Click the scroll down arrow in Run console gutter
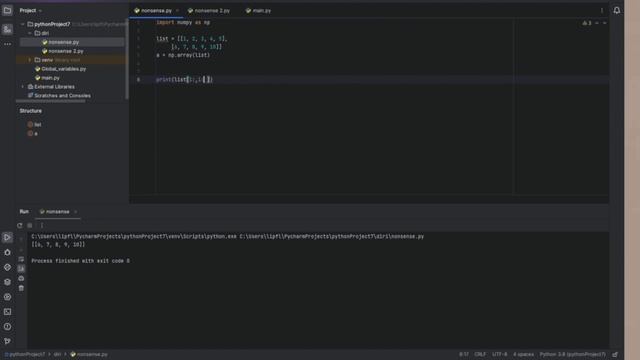 pos(21,249)
